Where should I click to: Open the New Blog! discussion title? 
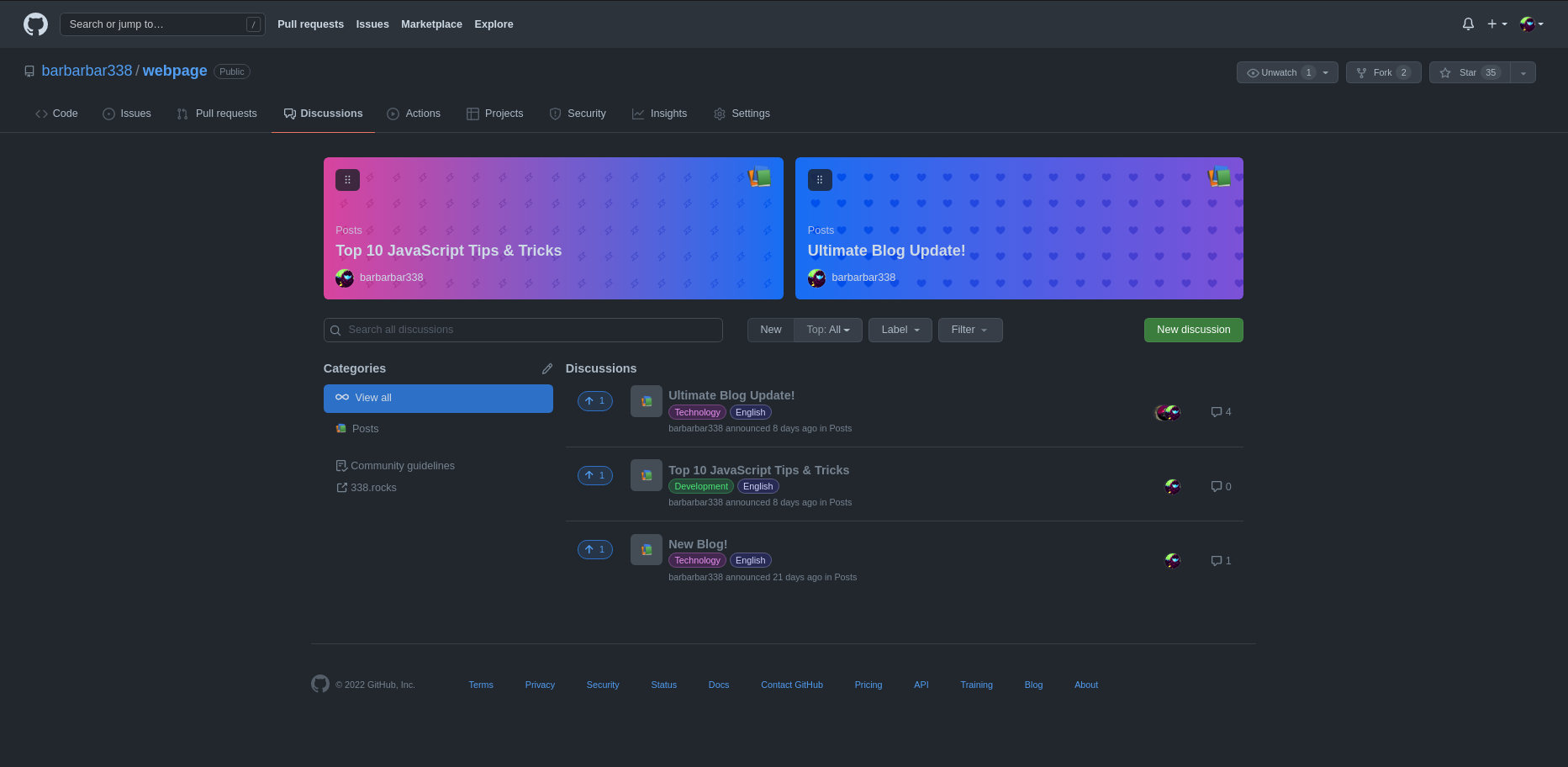coord(698,544)
